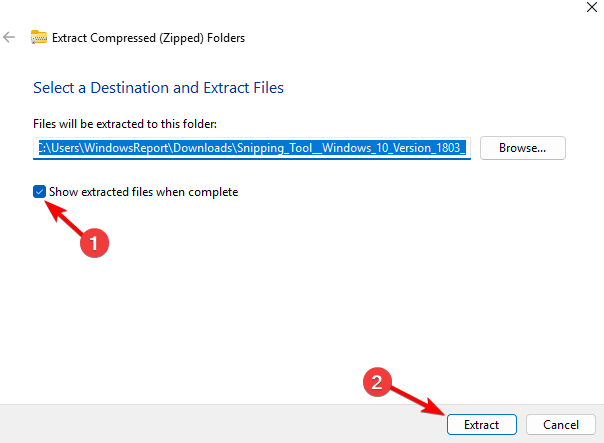
Task: Click the zipped folder icon beside the title
Action: click(x=39, y=38)
